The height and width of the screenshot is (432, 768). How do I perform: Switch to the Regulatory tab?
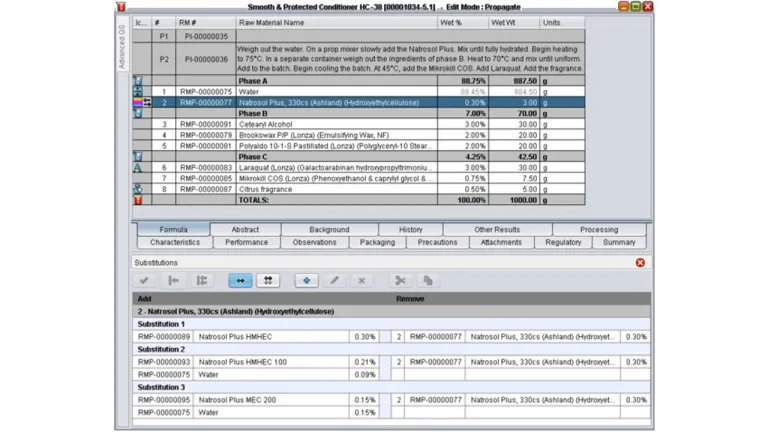563,242
